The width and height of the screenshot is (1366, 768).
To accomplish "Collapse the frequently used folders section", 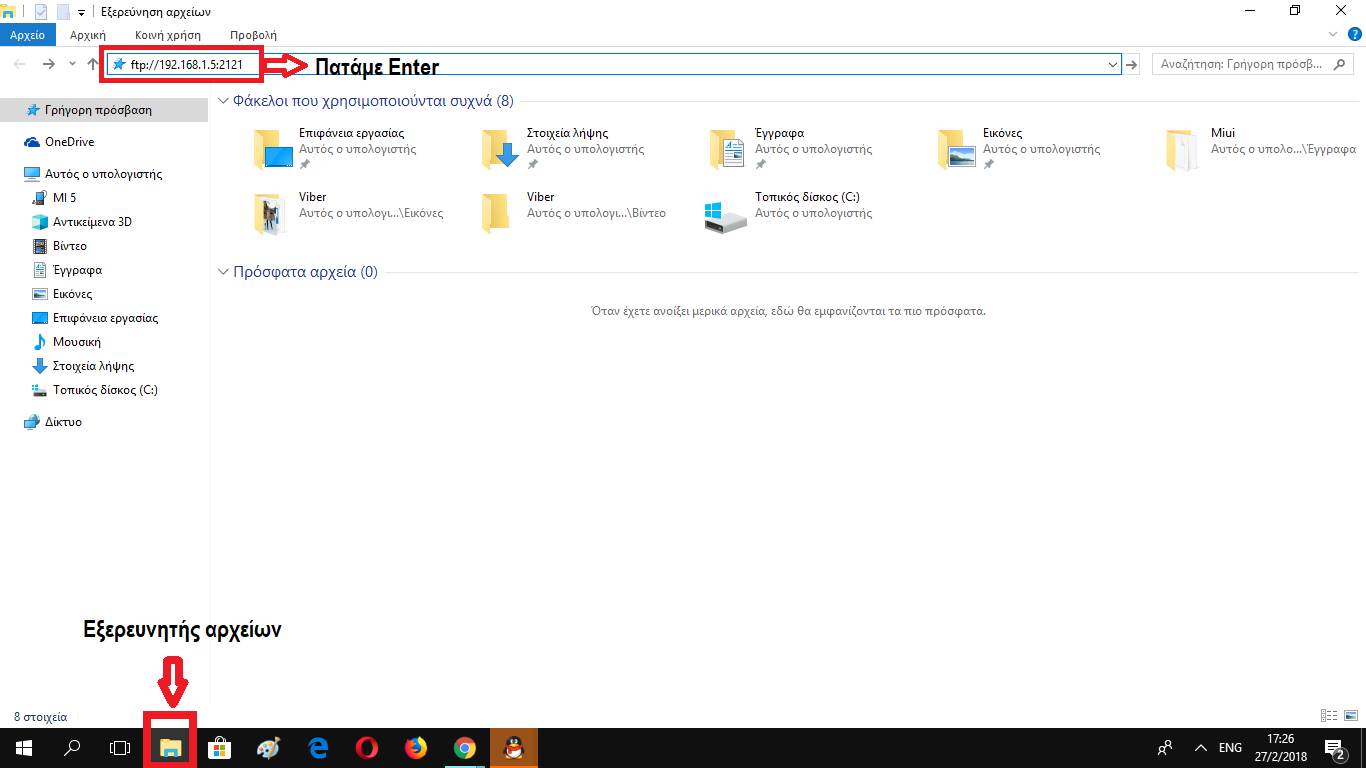I will pyautogui.click(x=223, y=101).
